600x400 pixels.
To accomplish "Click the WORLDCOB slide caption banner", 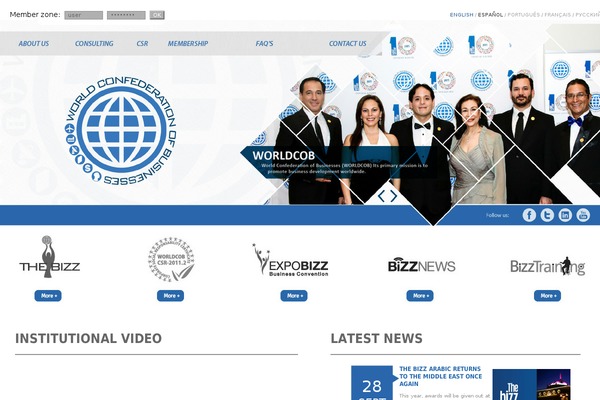I will [339, 162].
